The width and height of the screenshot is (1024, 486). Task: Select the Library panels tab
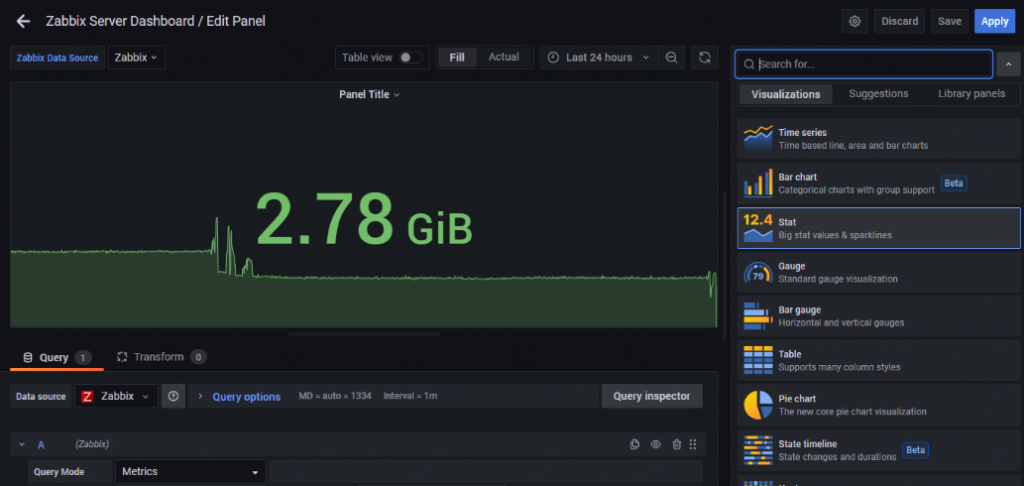(971, 94)
